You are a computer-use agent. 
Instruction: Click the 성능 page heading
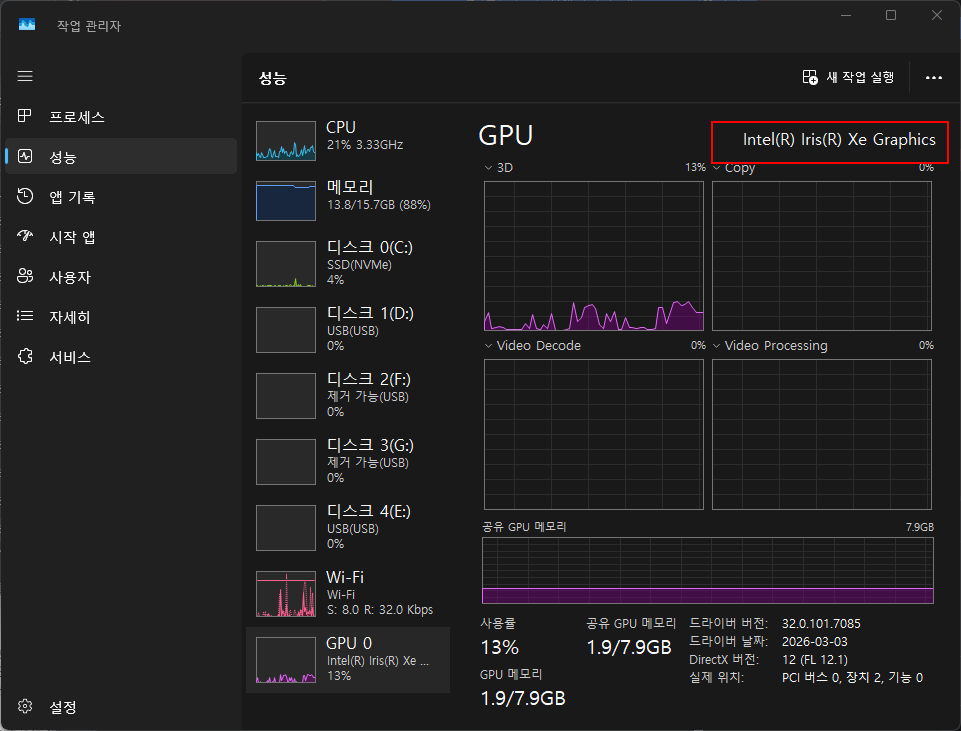coord(273,78)
